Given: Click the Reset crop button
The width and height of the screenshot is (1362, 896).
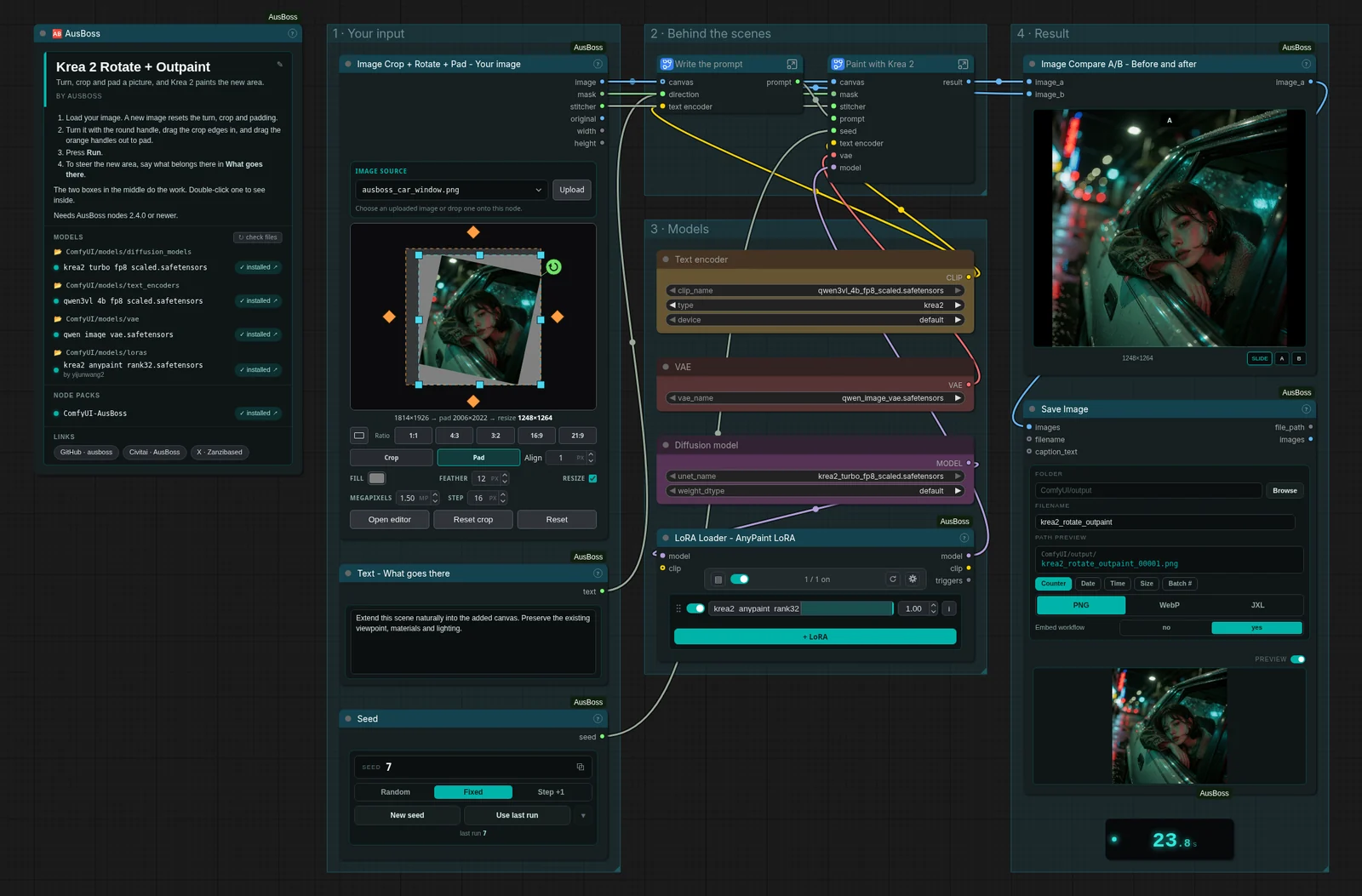Looking at the screenshot, I should pos(473,520).
